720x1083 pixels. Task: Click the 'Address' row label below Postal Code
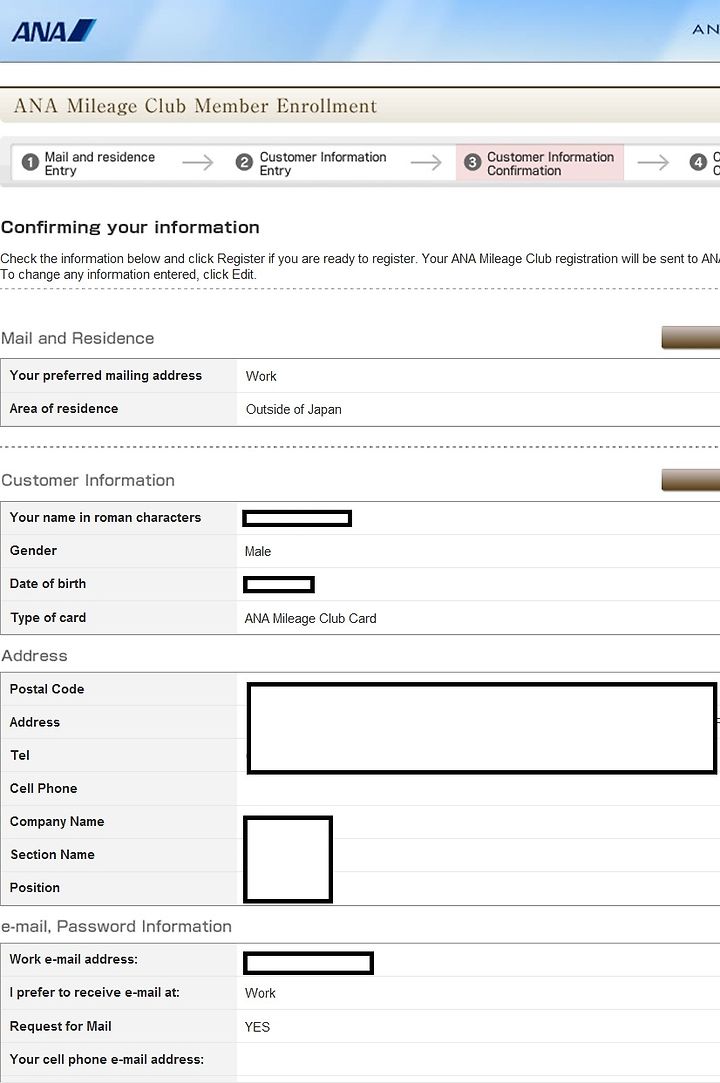point(35,722)
